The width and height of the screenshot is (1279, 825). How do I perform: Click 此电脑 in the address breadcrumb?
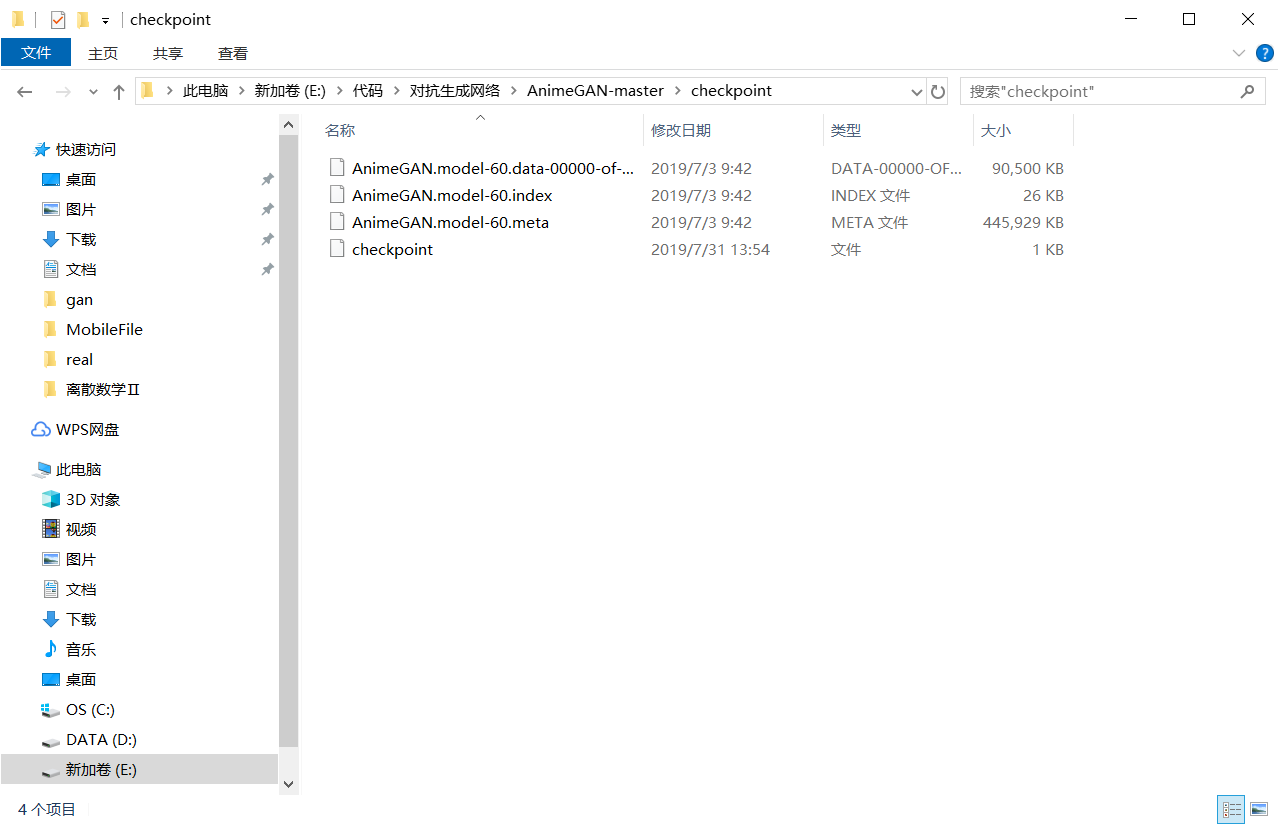click(205, 91)
